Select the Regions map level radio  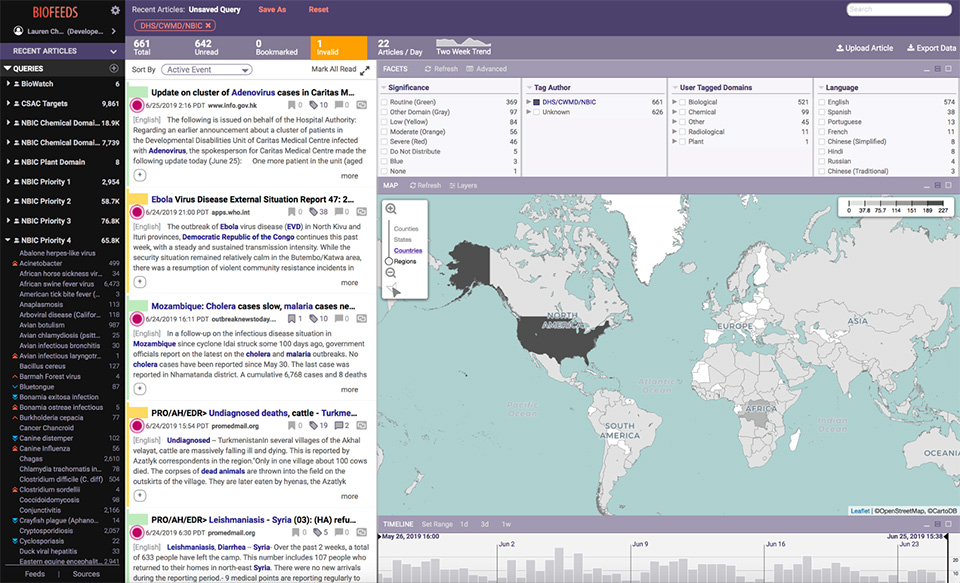[389, 261]
